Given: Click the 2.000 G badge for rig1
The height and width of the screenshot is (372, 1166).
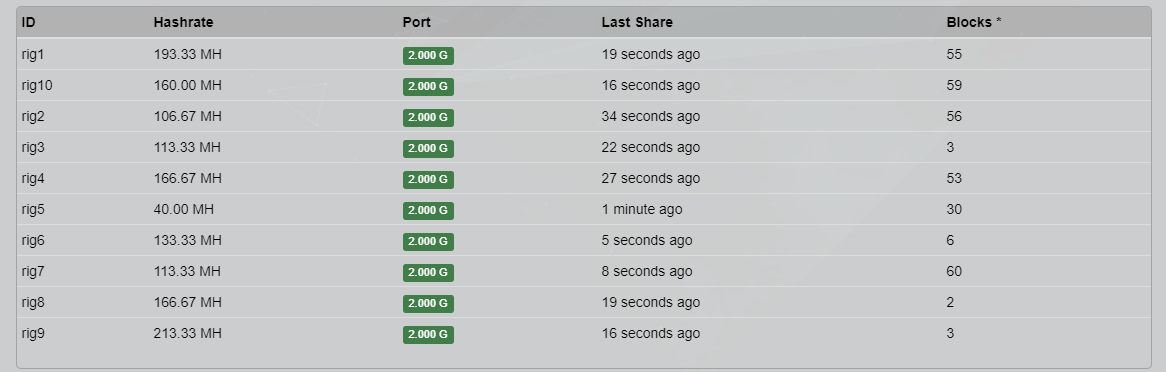Looking at the screenshot, I should pyautogui.click(x=428, y=56).
